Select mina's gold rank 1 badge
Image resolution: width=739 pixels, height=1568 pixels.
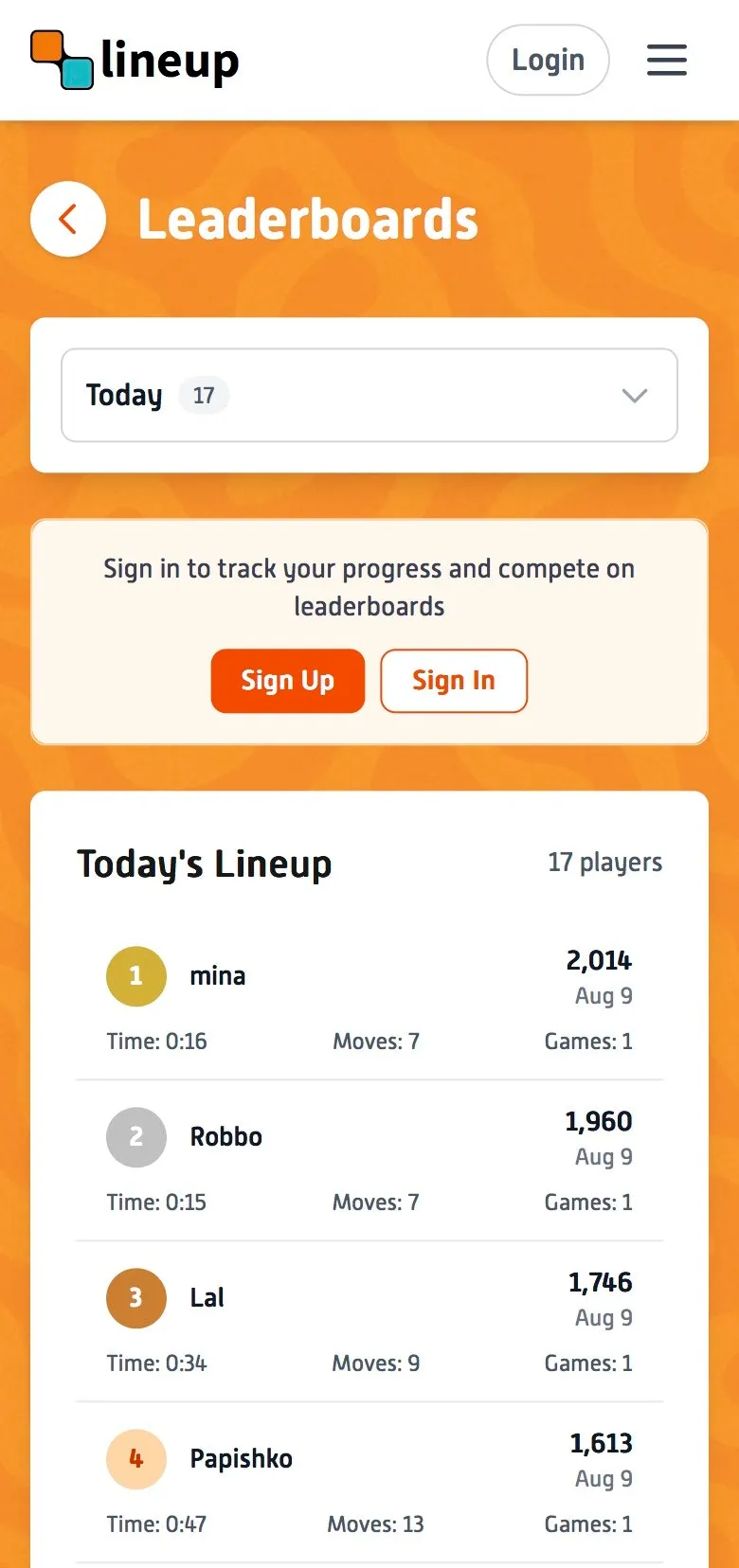pos(135,975)
